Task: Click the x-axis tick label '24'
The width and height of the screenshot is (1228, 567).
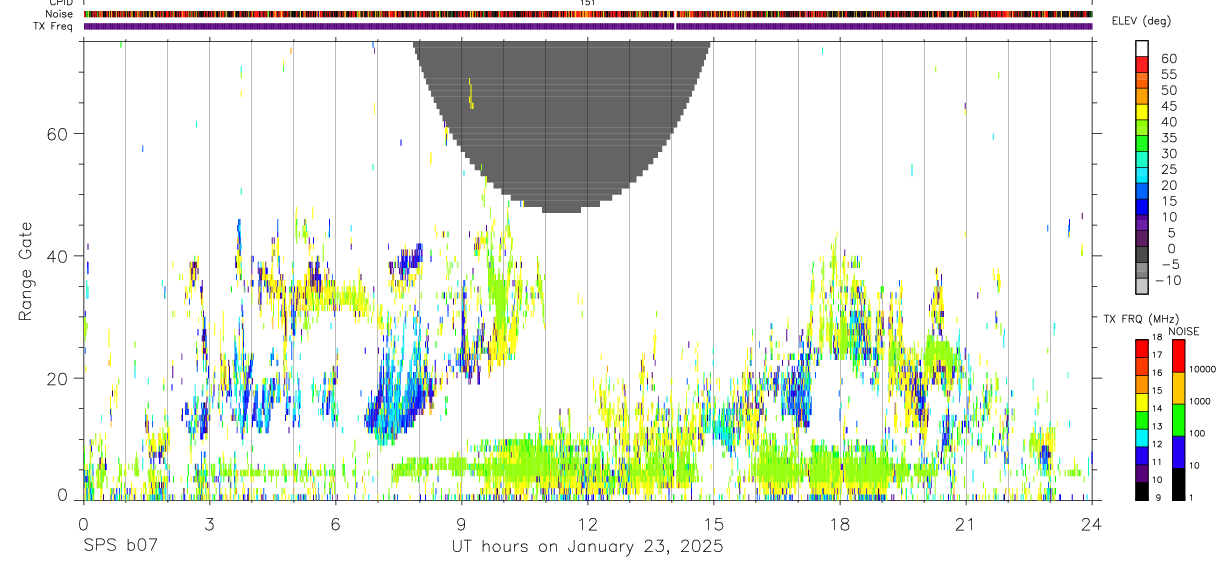Action: pyautogui.click(x=1091, y=523)
